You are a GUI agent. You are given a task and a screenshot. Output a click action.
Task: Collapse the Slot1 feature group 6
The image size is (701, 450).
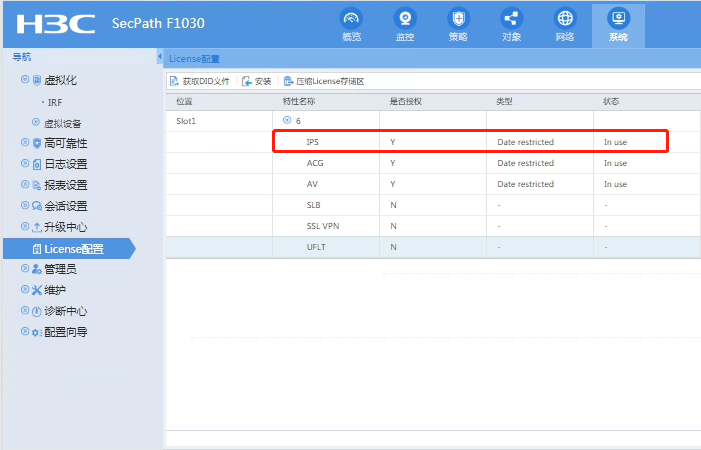tap(287, 120)
